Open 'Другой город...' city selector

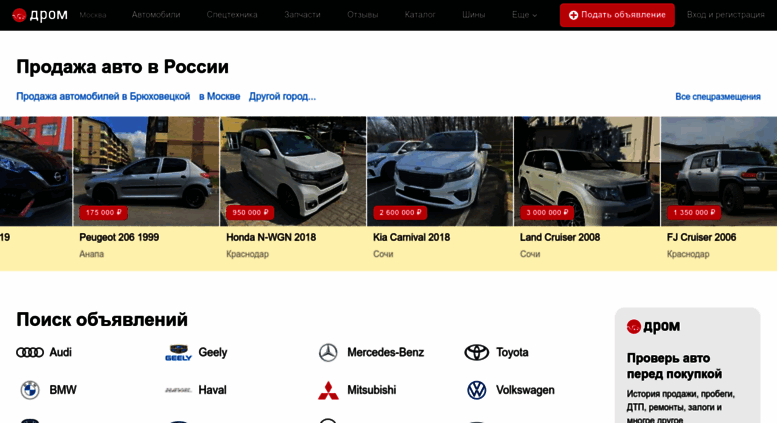(282, 97)
